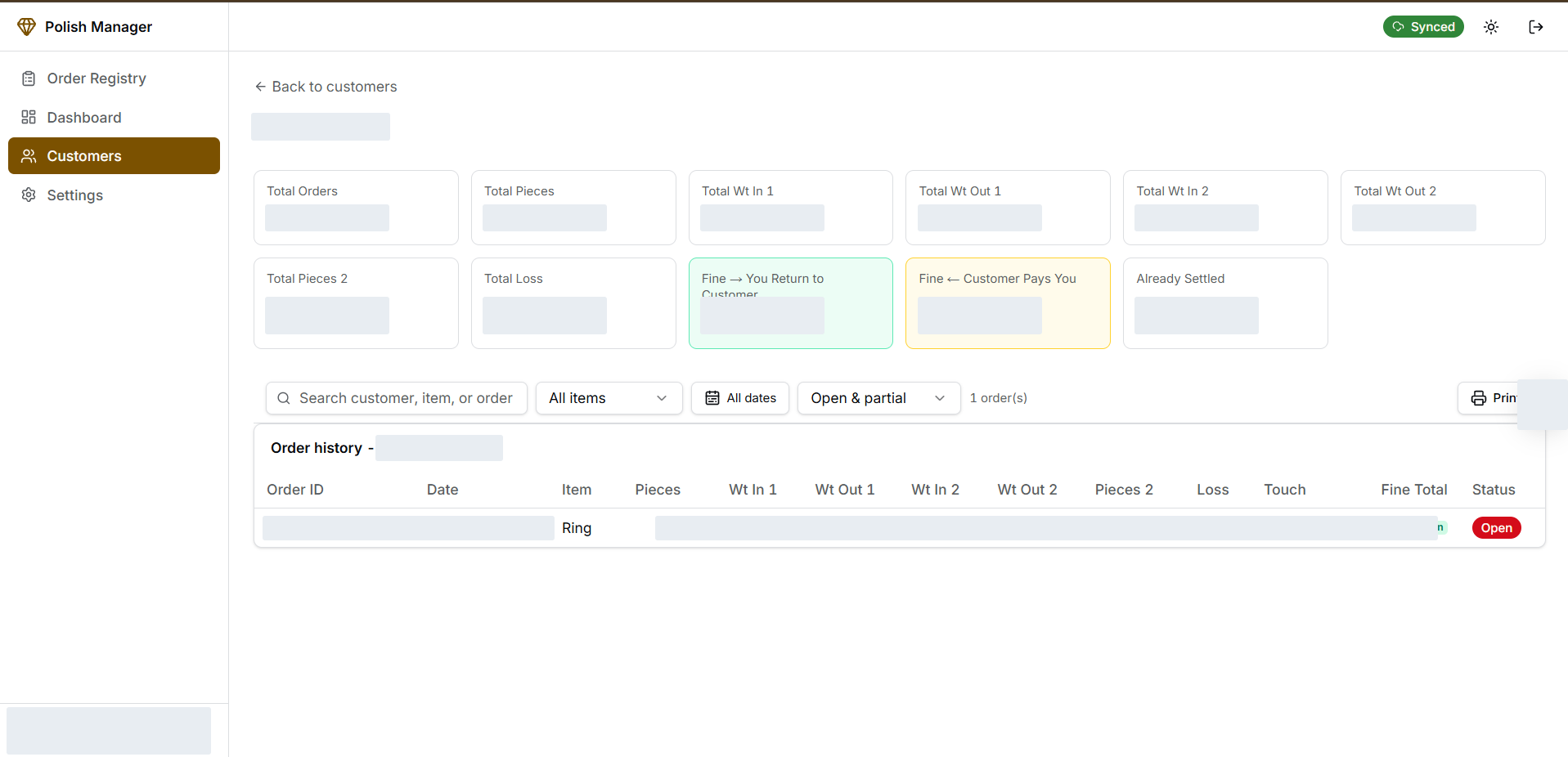The height and width of the screenshot is (757, 1568).
Task: Click the Status column header
Action: coord(1494,490)
